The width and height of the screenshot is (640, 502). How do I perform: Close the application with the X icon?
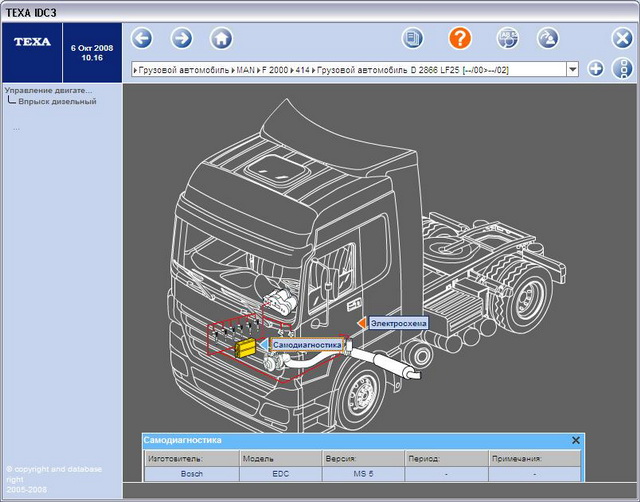(622, 39)
